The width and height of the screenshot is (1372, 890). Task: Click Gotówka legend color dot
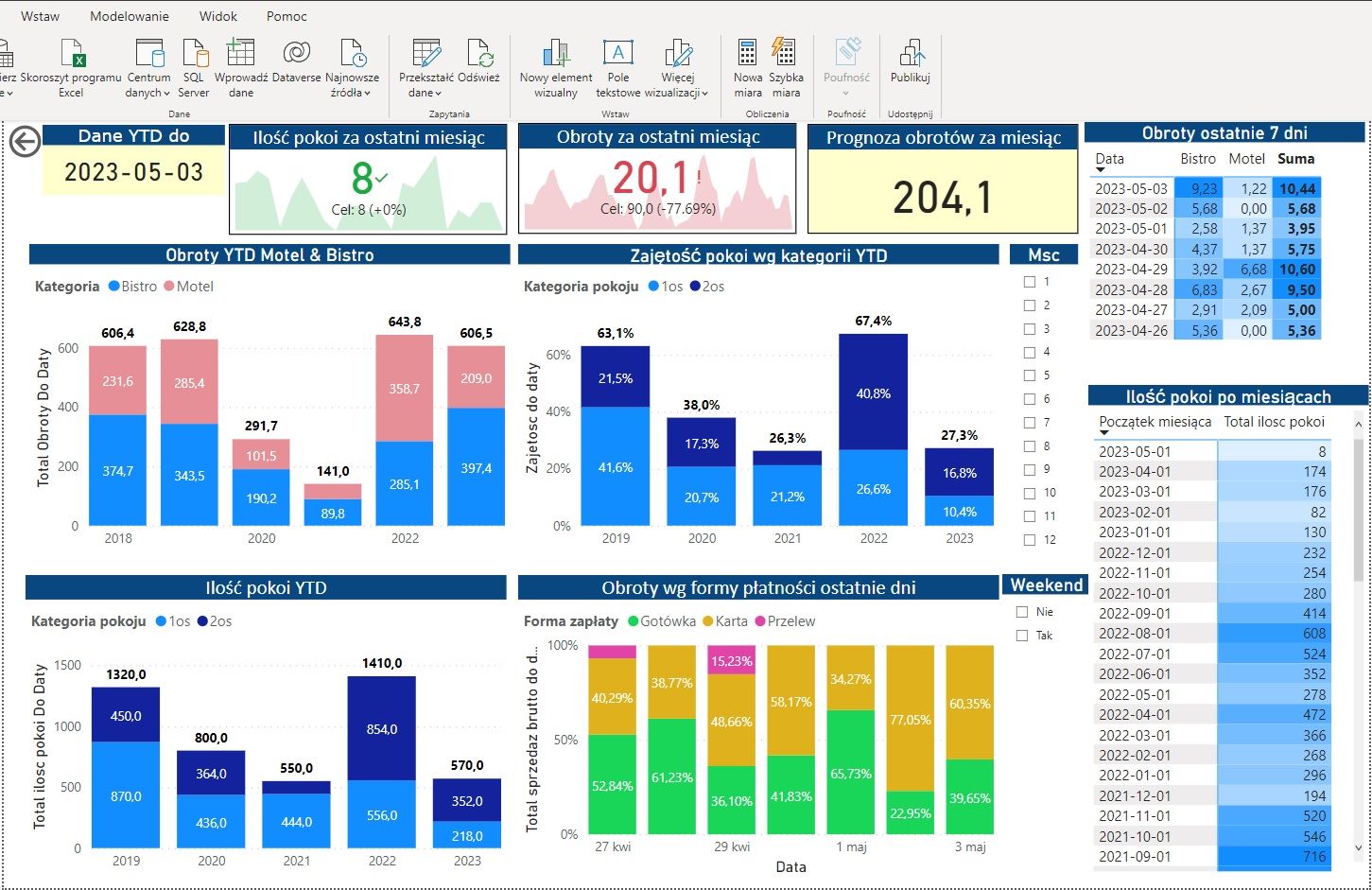632,621
